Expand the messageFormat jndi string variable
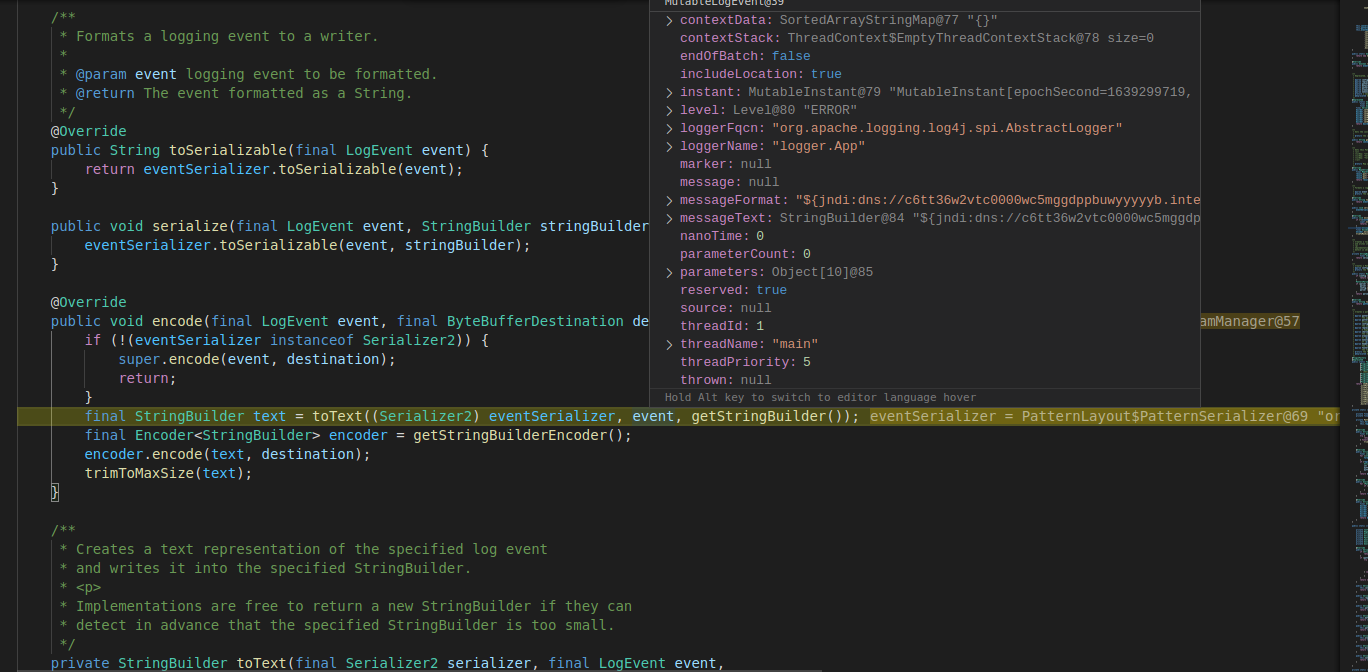This screenshot has width=1368, height=672. tap(668, 199)
